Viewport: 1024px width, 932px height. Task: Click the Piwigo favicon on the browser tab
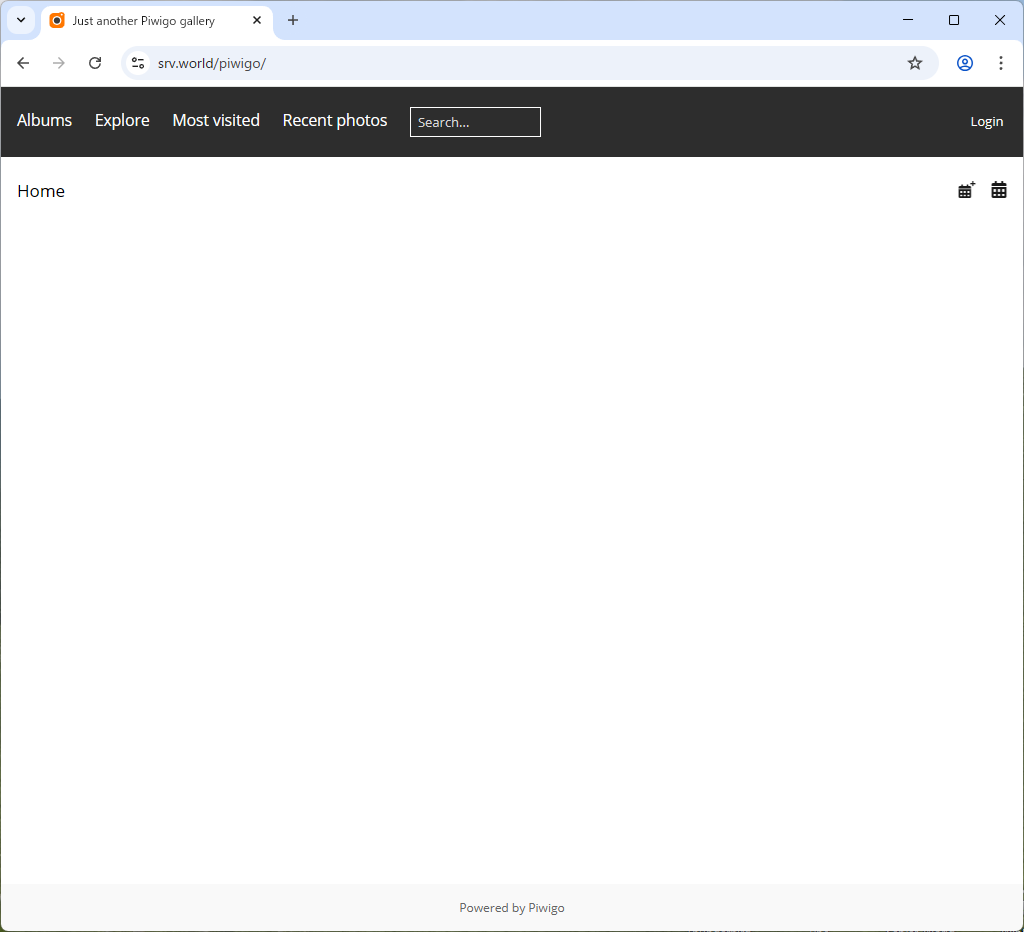tap(56, 20)
